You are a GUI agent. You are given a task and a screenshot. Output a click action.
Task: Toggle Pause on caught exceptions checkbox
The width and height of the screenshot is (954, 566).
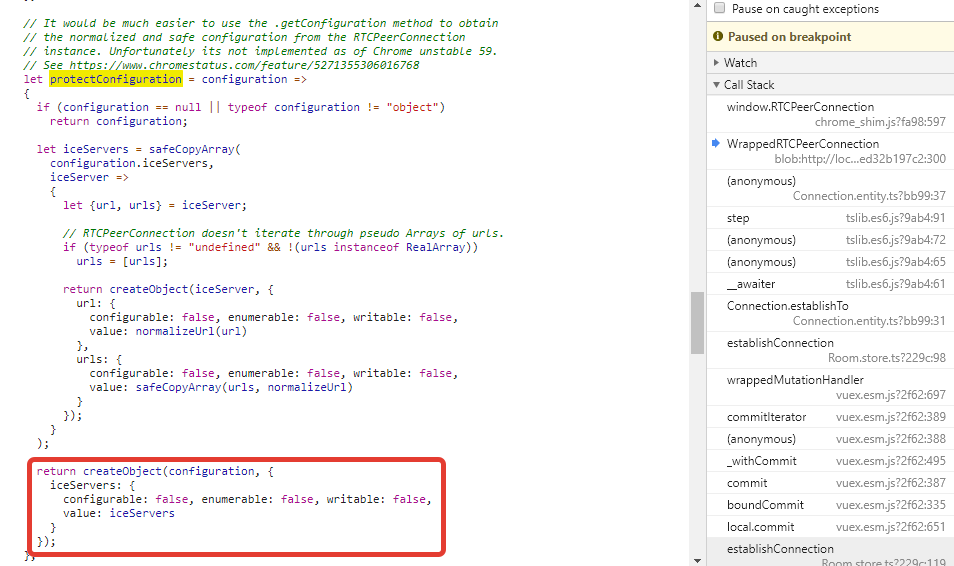point(719,8)
